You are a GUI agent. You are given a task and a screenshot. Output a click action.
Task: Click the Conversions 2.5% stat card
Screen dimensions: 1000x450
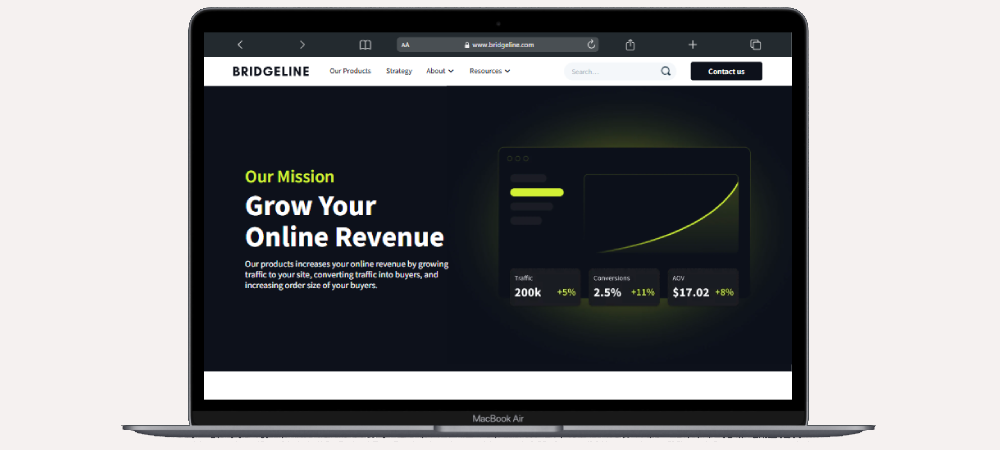click(623, 287)
